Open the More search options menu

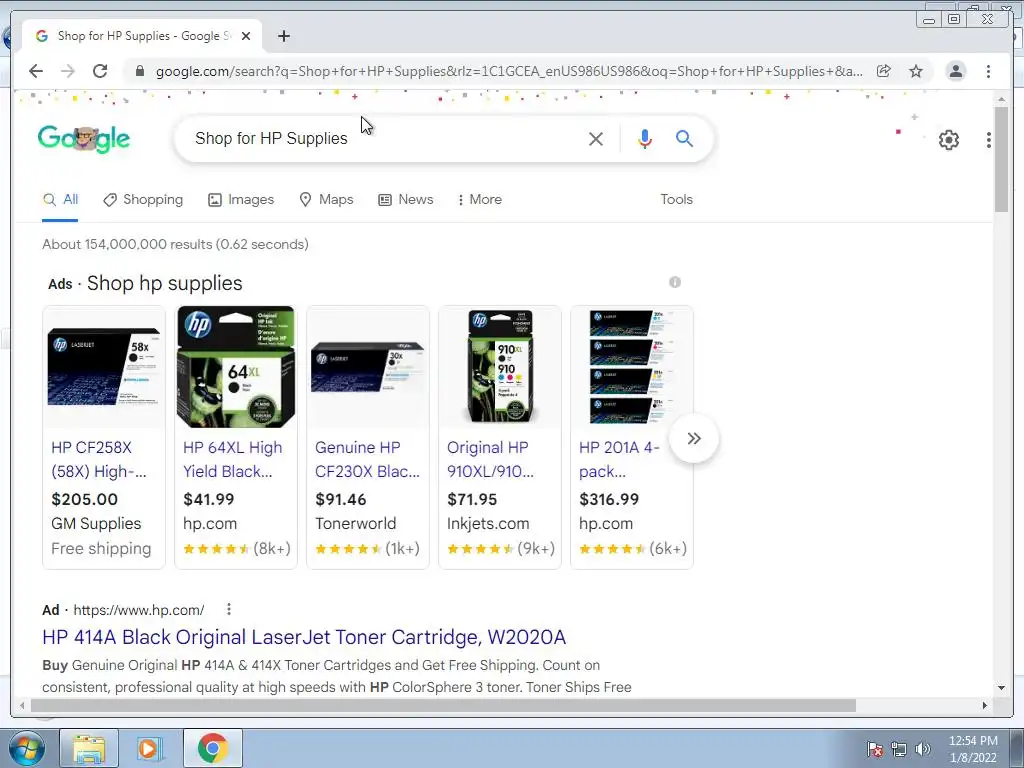(480, 199)
